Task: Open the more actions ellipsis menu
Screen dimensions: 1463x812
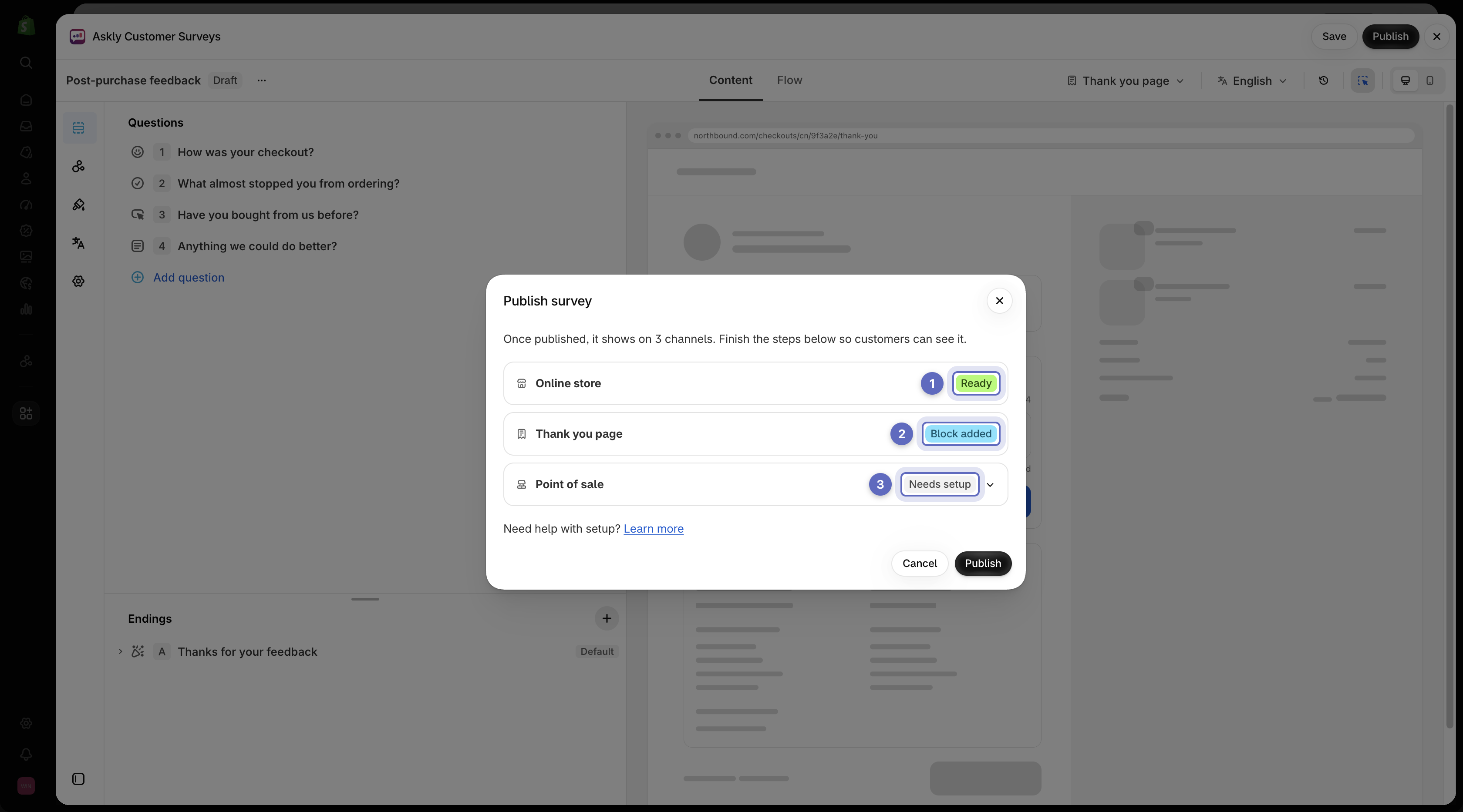Action: (x=261, y=81)
